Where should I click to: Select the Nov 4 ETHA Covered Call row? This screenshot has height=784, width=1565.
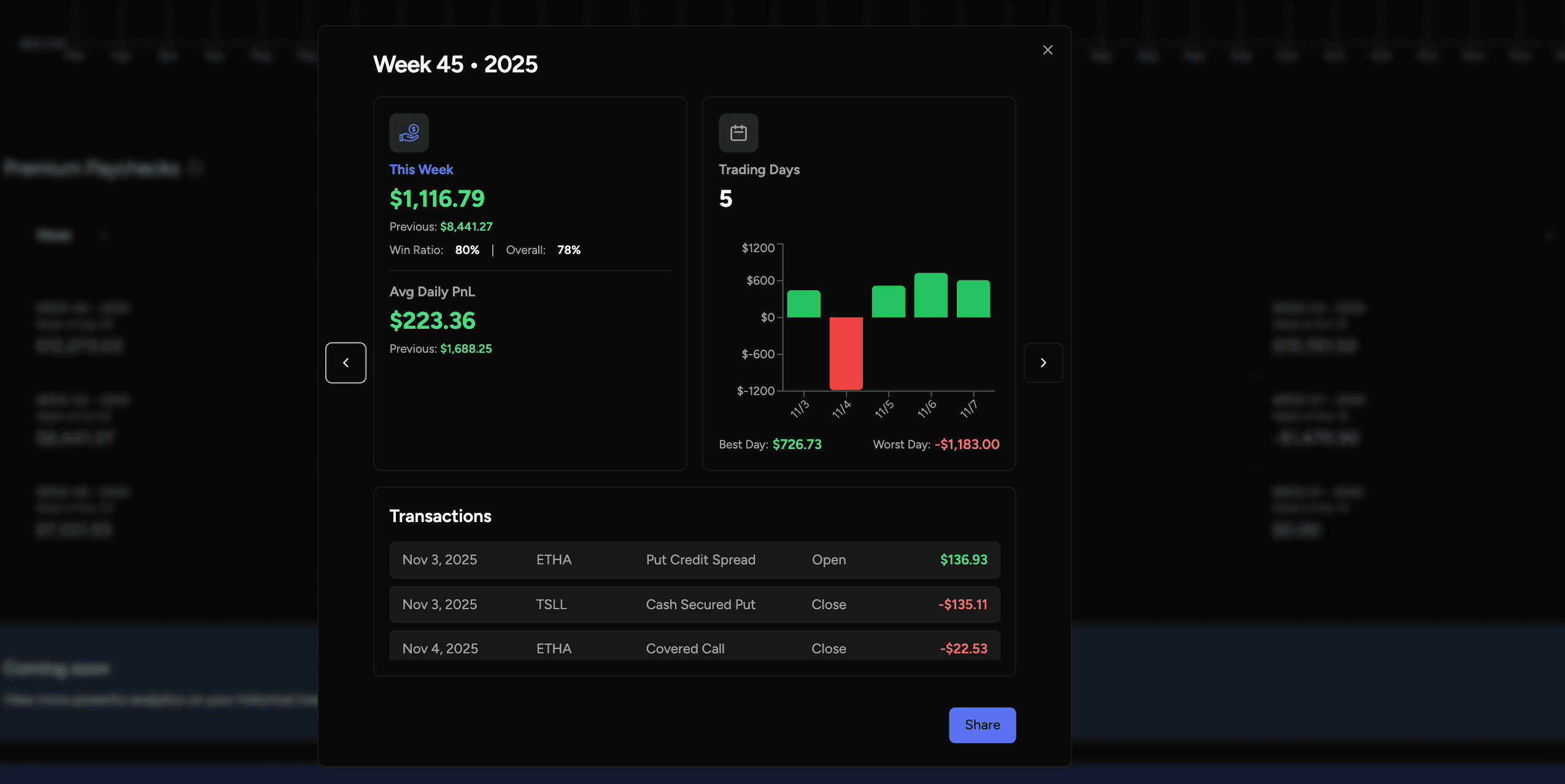[x=694, y=648]
